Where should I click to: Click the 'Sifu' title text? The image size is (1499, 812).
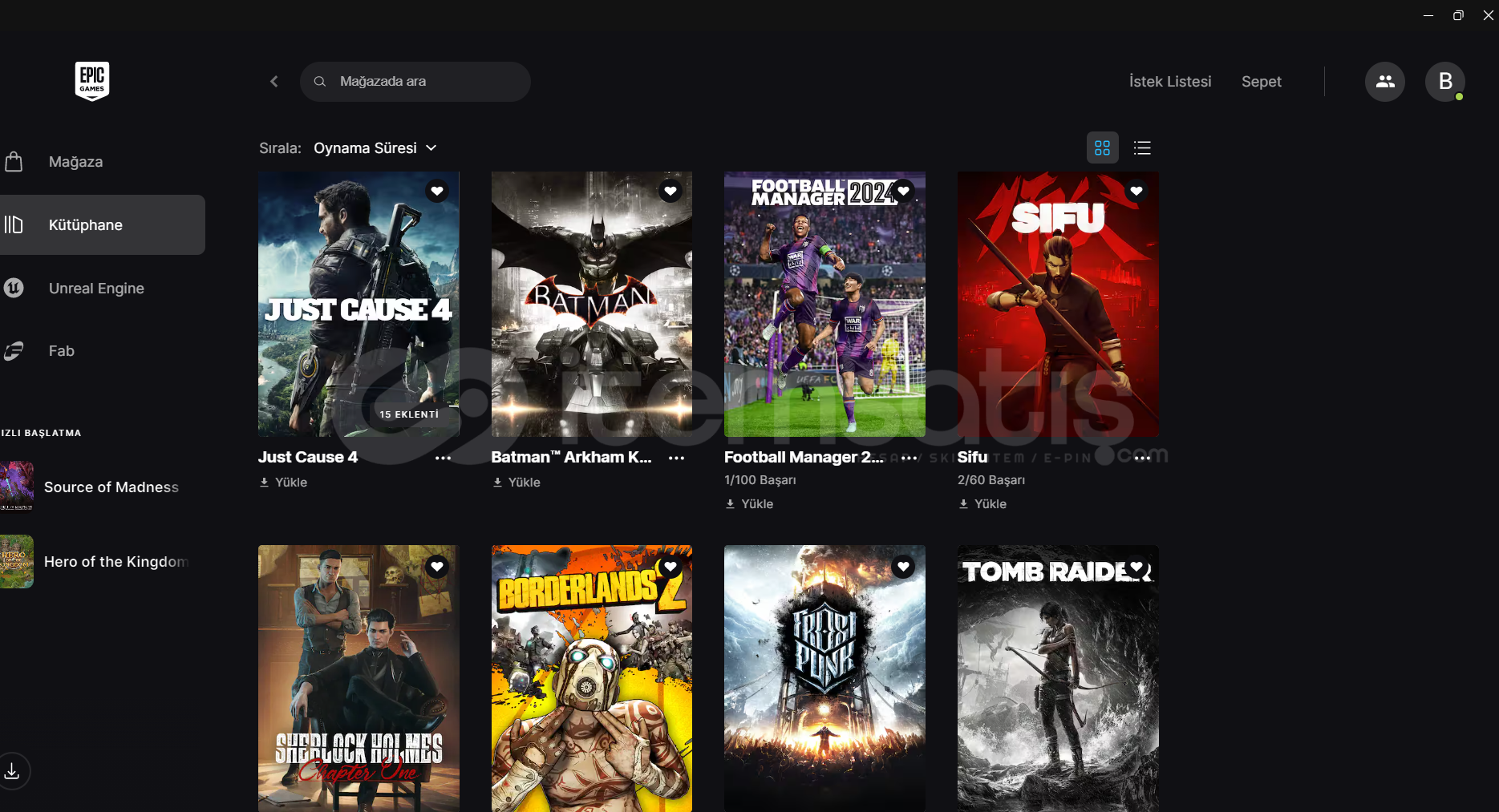click(972, 457)
